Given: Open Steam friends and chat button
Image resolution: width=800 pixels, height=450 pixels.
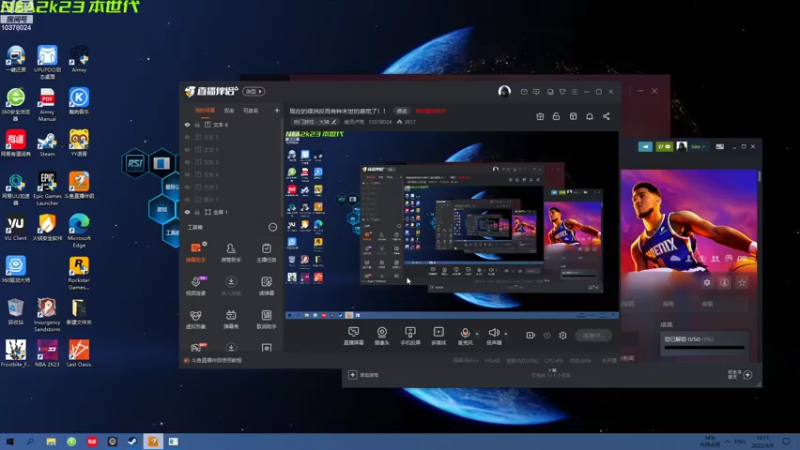Looking at the screenshot, I should tap(739, 375).
